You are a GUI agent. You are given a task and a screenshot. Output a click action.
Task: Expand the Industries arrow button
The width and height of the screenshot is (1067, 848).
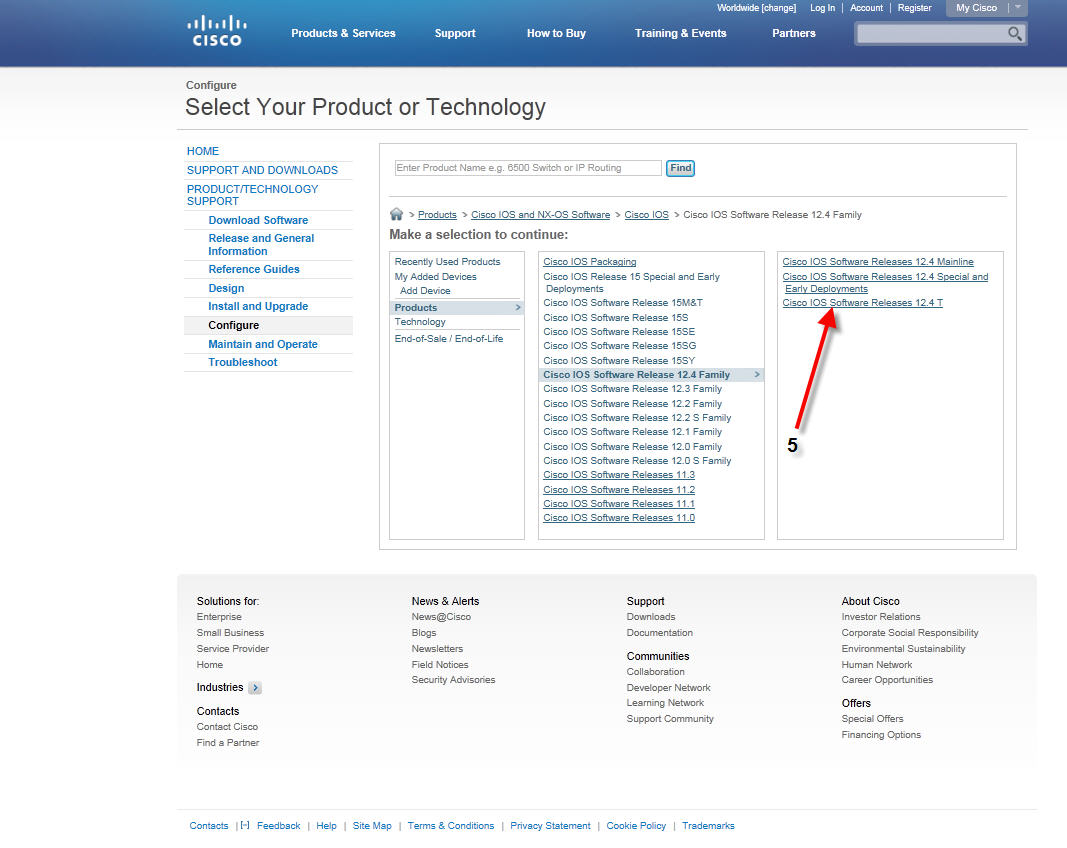pyautogui.click(x=255, y=688)
